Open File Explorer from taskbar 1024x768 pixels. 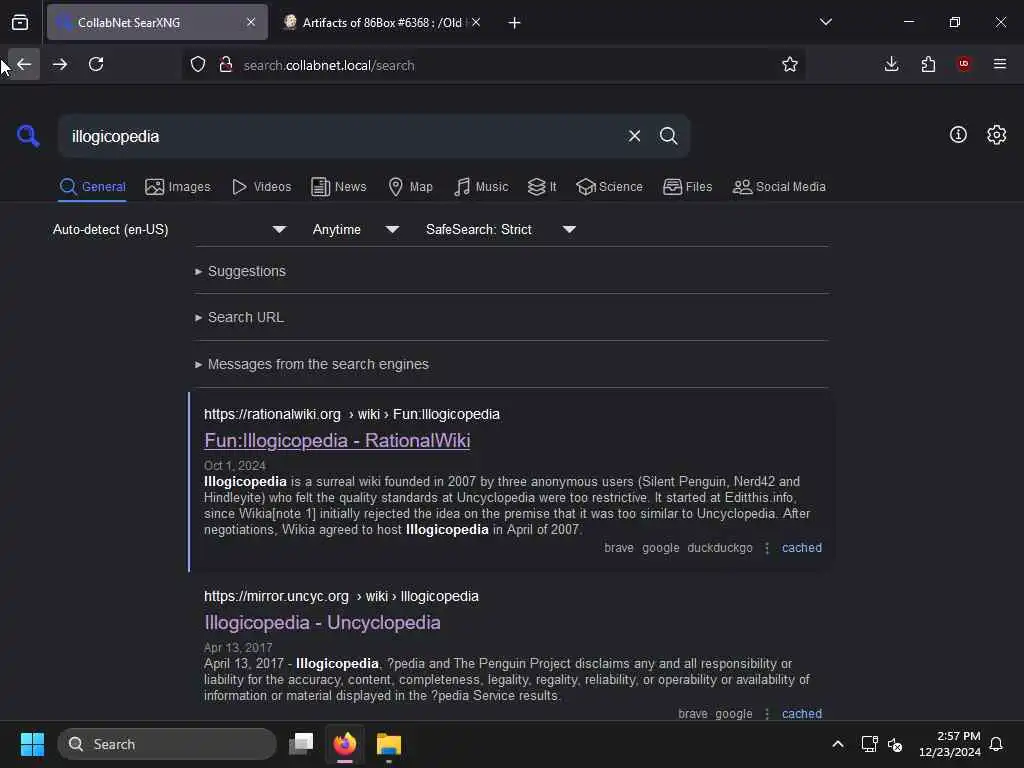389,744
